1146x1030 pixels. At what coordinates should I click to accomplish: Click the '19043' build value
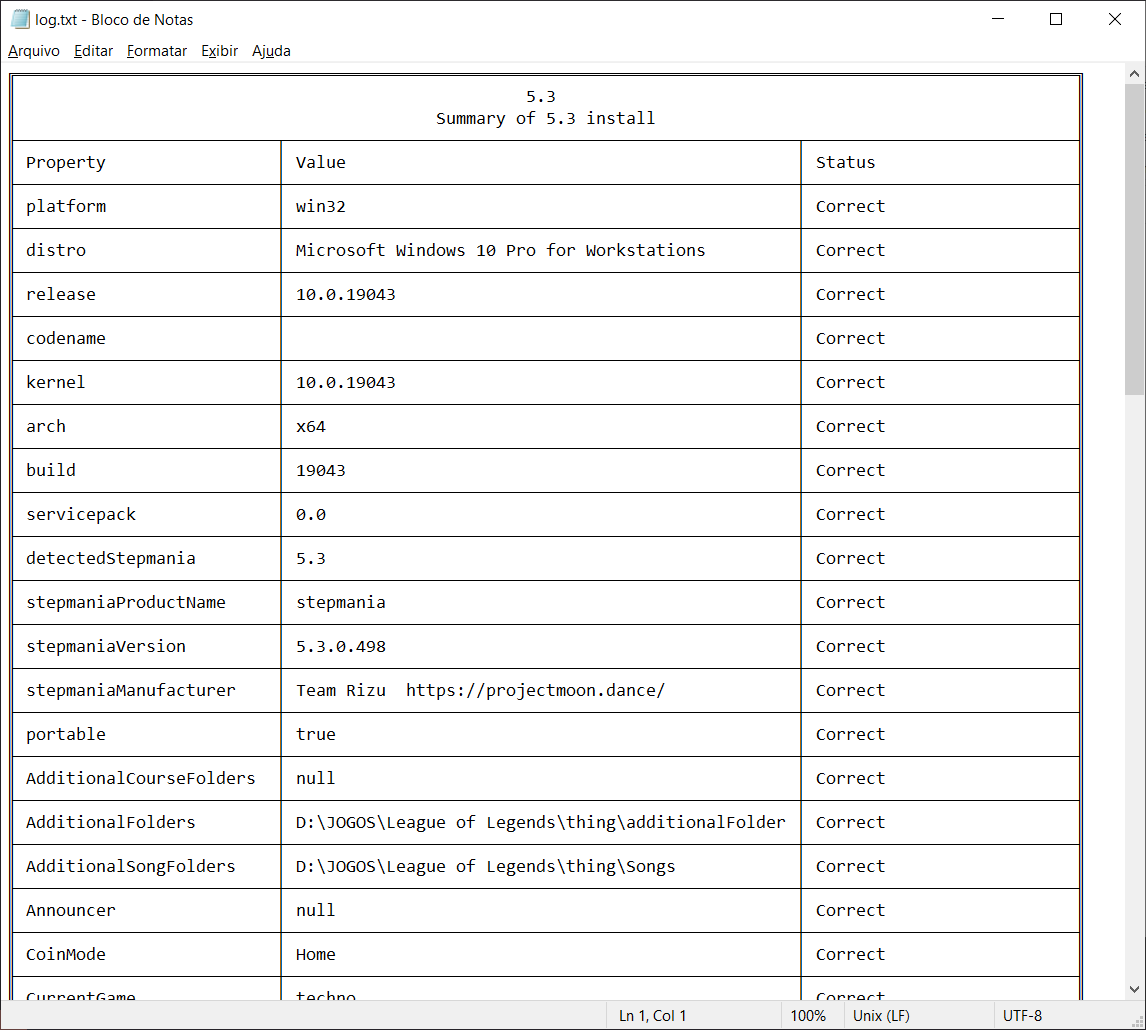[x=320, y=470]
